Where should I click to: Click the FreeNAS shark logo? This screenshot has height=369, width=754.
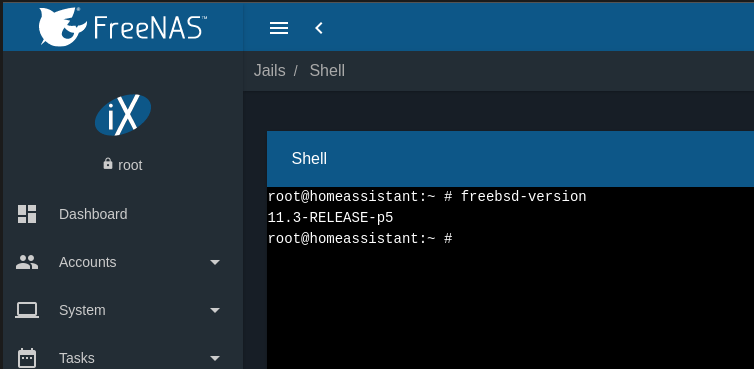click(x=63, y=27)
